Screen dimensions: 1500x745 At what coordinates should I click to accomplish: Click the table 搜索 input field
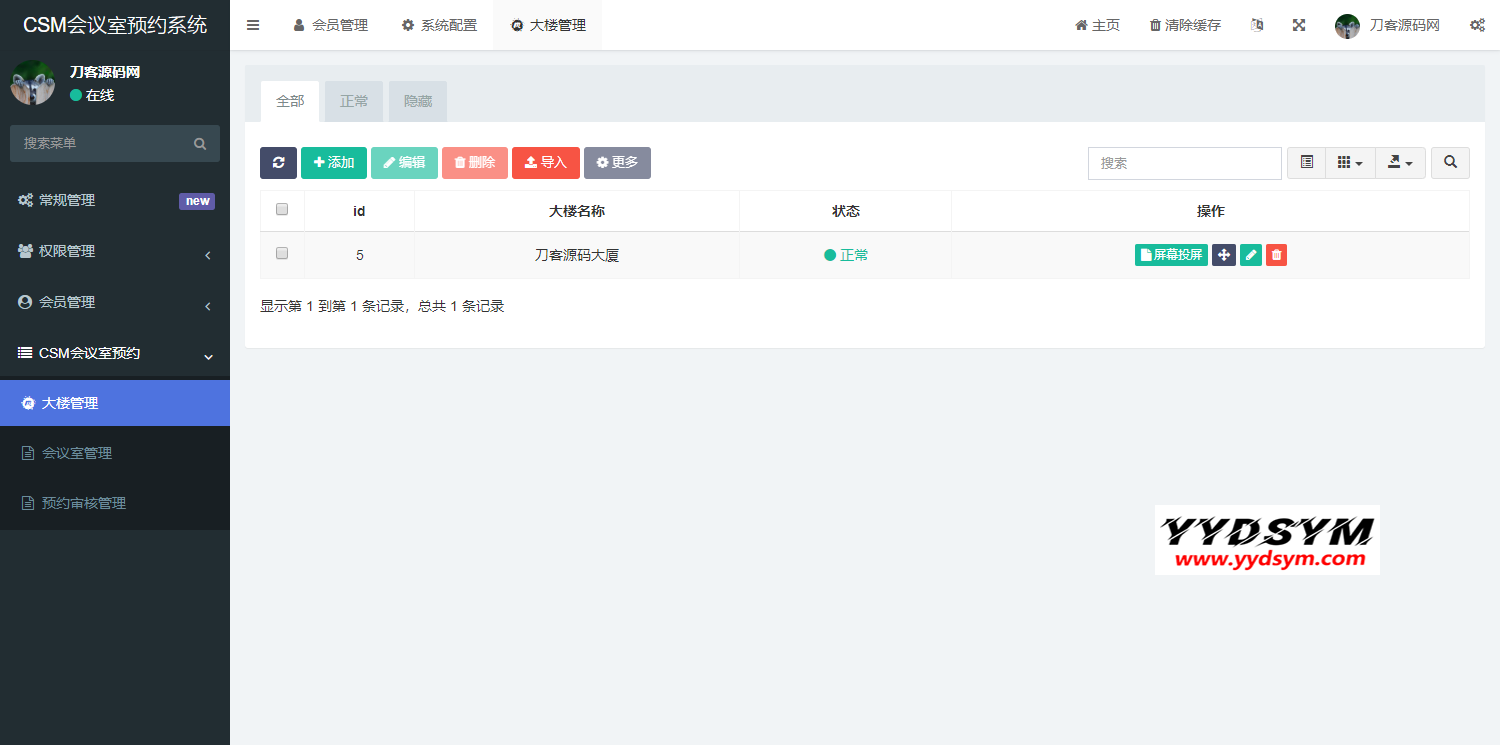click(x=1184, y=163)
